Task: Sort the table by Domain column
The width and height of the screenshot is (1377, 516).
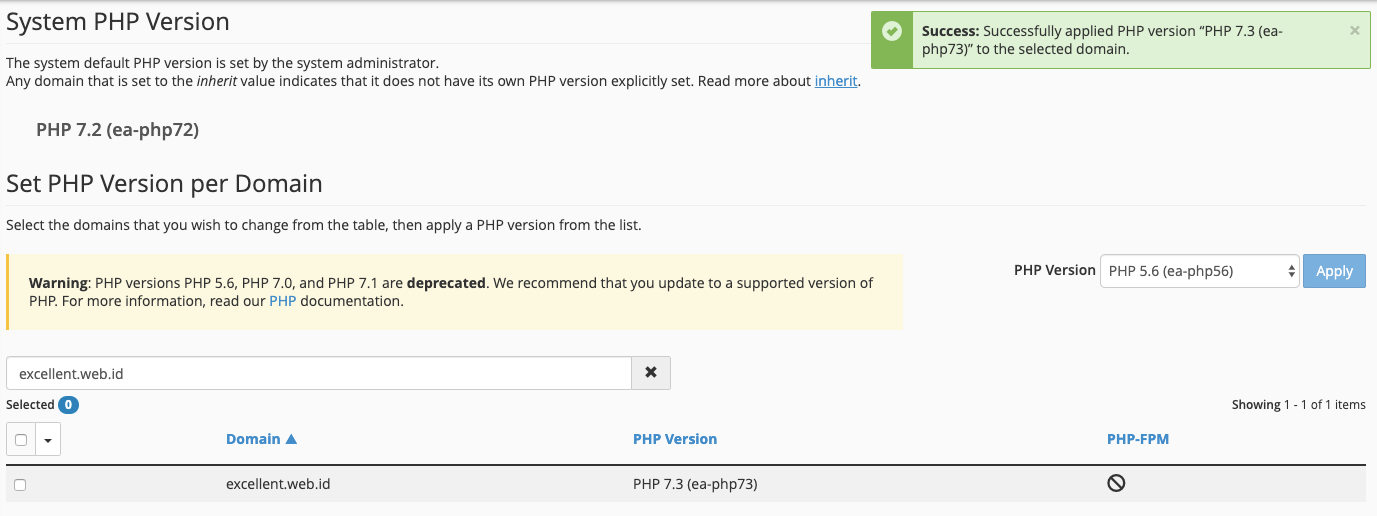Action: (253, 439)
